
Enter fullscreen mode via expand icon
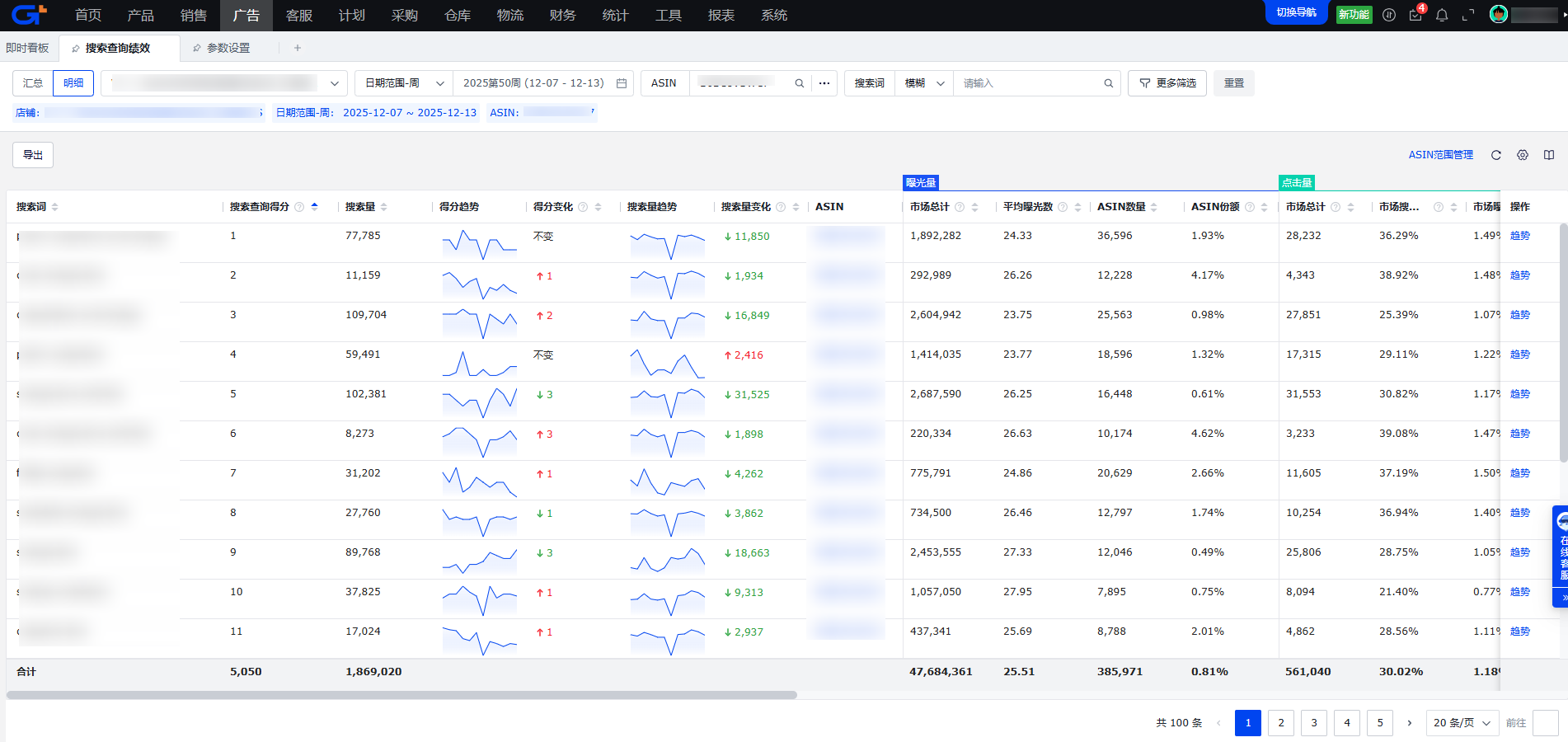point(1468,15)
